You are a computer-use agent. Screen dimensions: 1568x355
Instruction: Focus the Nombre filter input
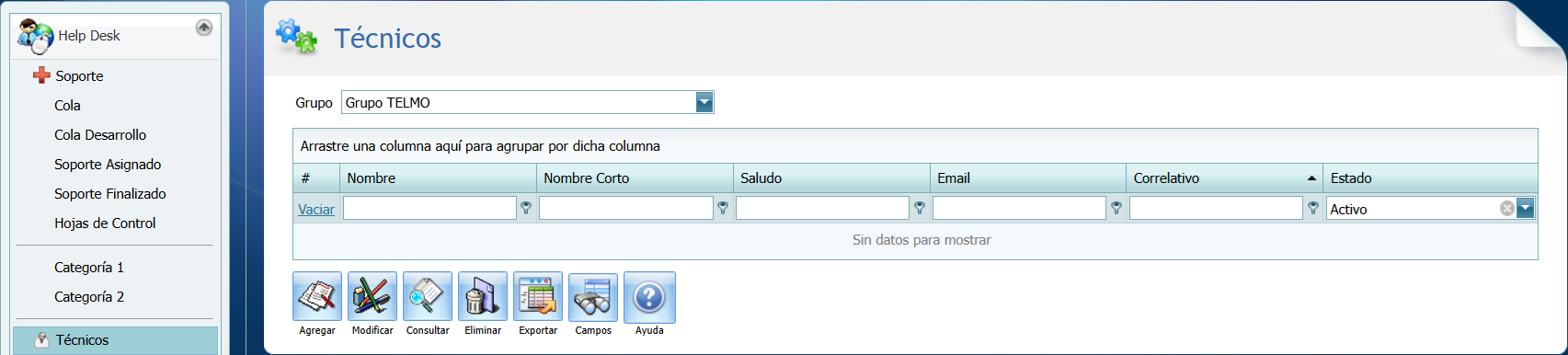(x=429, y=209)
